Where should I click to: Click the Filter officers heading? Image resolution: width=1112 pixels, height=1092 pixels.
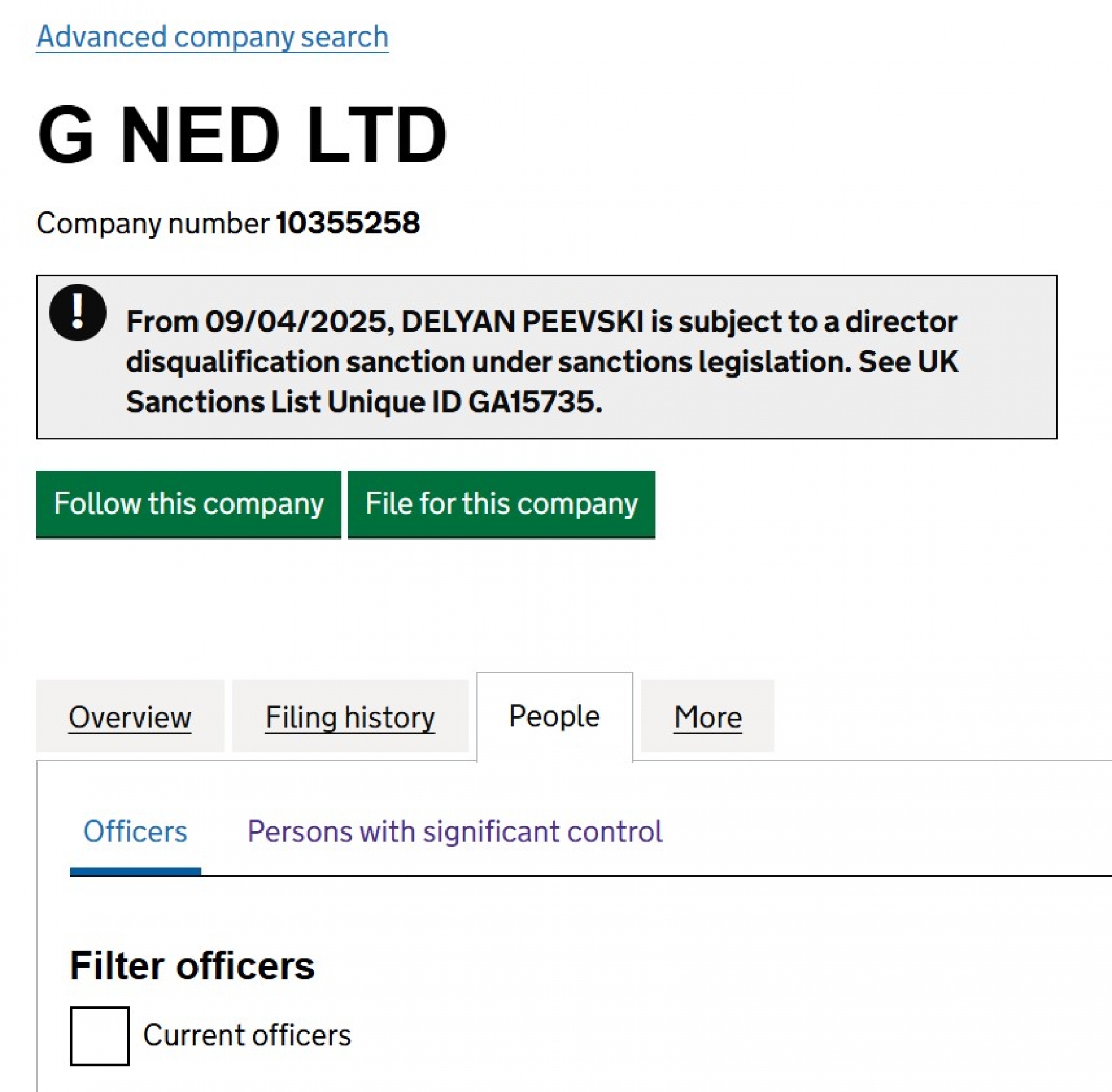click(192, 966)
